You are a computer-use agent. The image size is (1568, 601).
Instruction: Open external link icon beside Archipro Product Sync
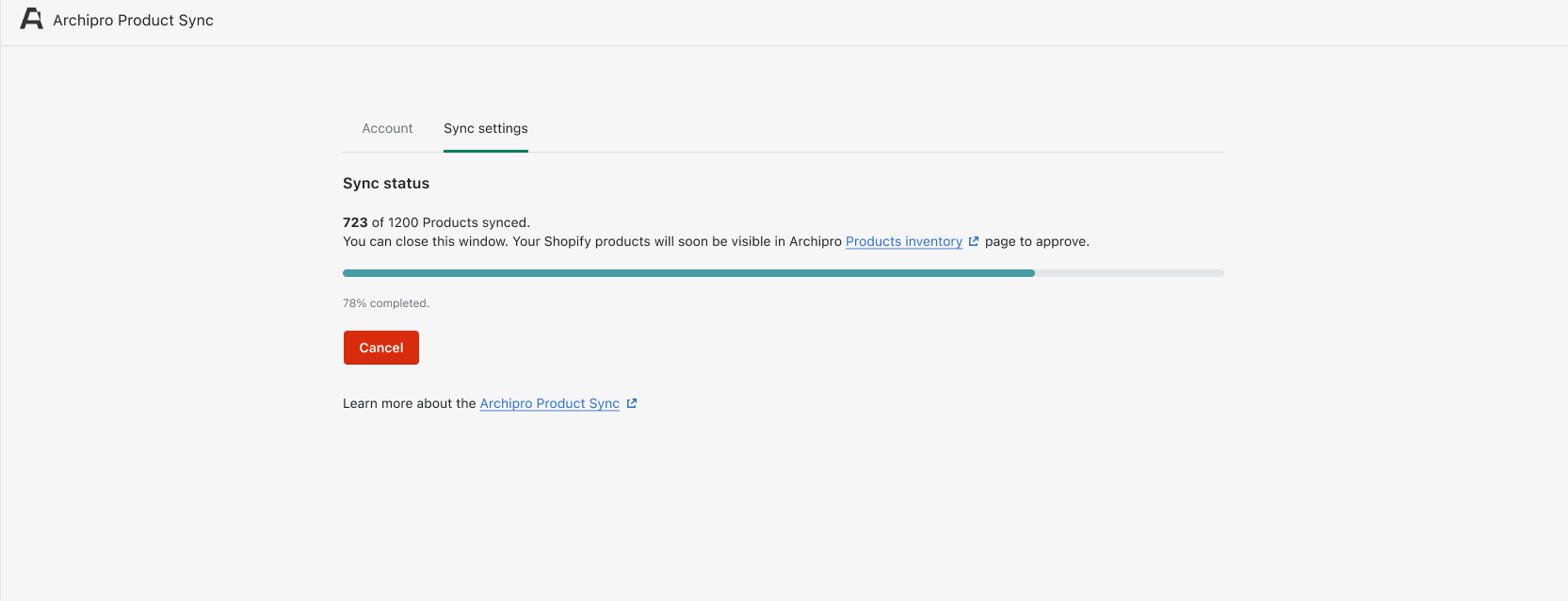632,403
